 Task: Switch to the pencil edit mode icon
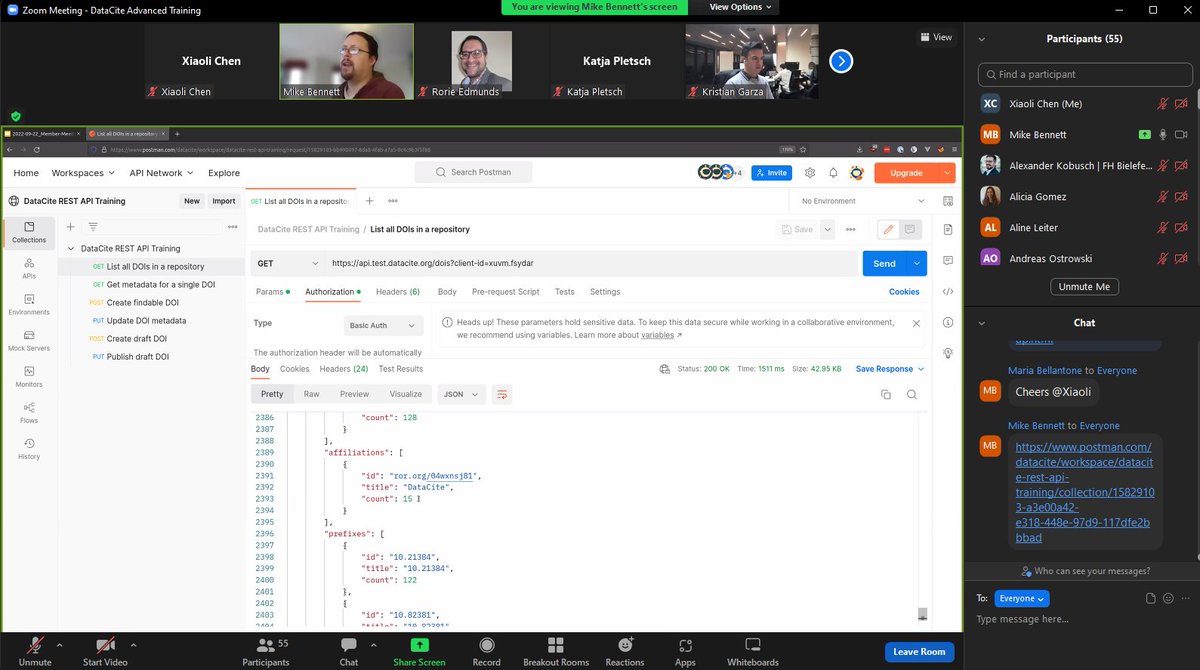(x=887, y=229)
